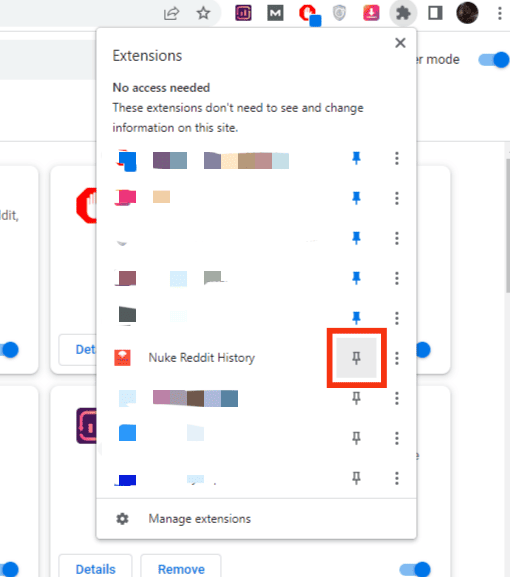Toggle Developer mode switch

[x=493, y=60]
